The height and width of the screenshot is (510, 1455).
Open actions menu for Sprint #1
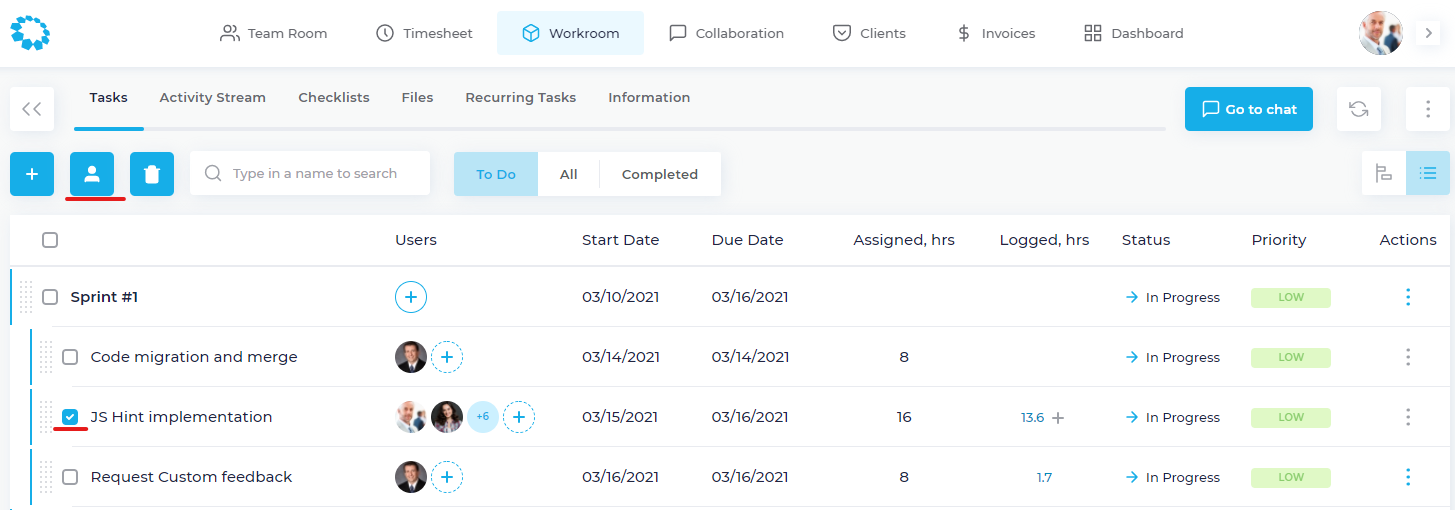pyautogui.click(x=1407, y=297)
